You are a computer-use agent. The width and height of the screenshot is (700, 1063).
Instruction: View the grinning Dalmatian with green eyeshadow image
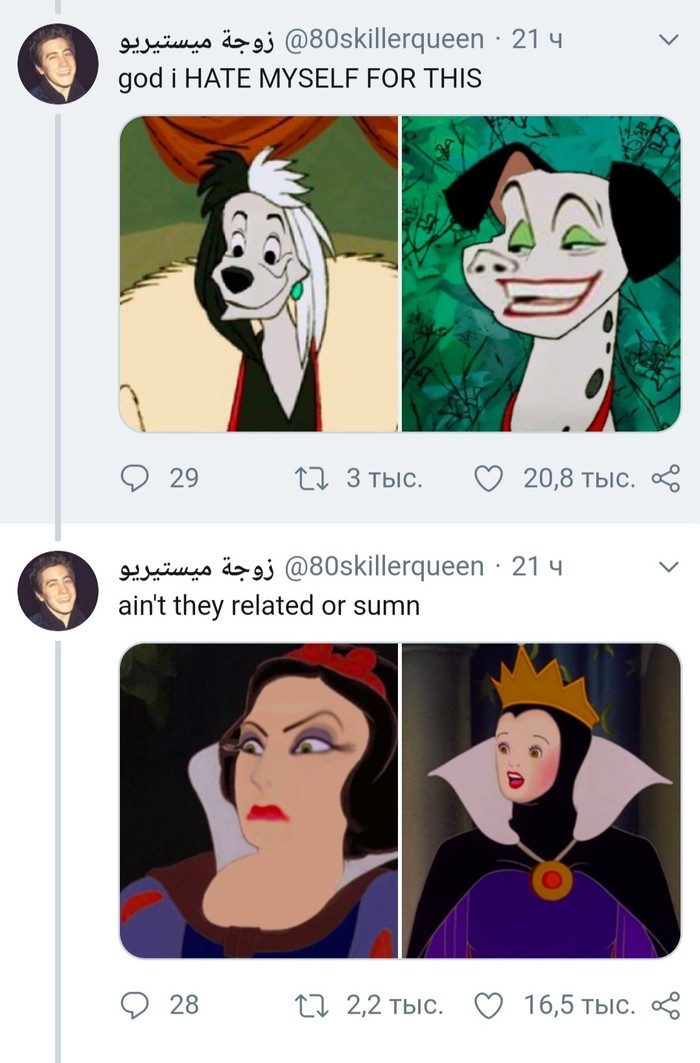(x=541, y=274)
